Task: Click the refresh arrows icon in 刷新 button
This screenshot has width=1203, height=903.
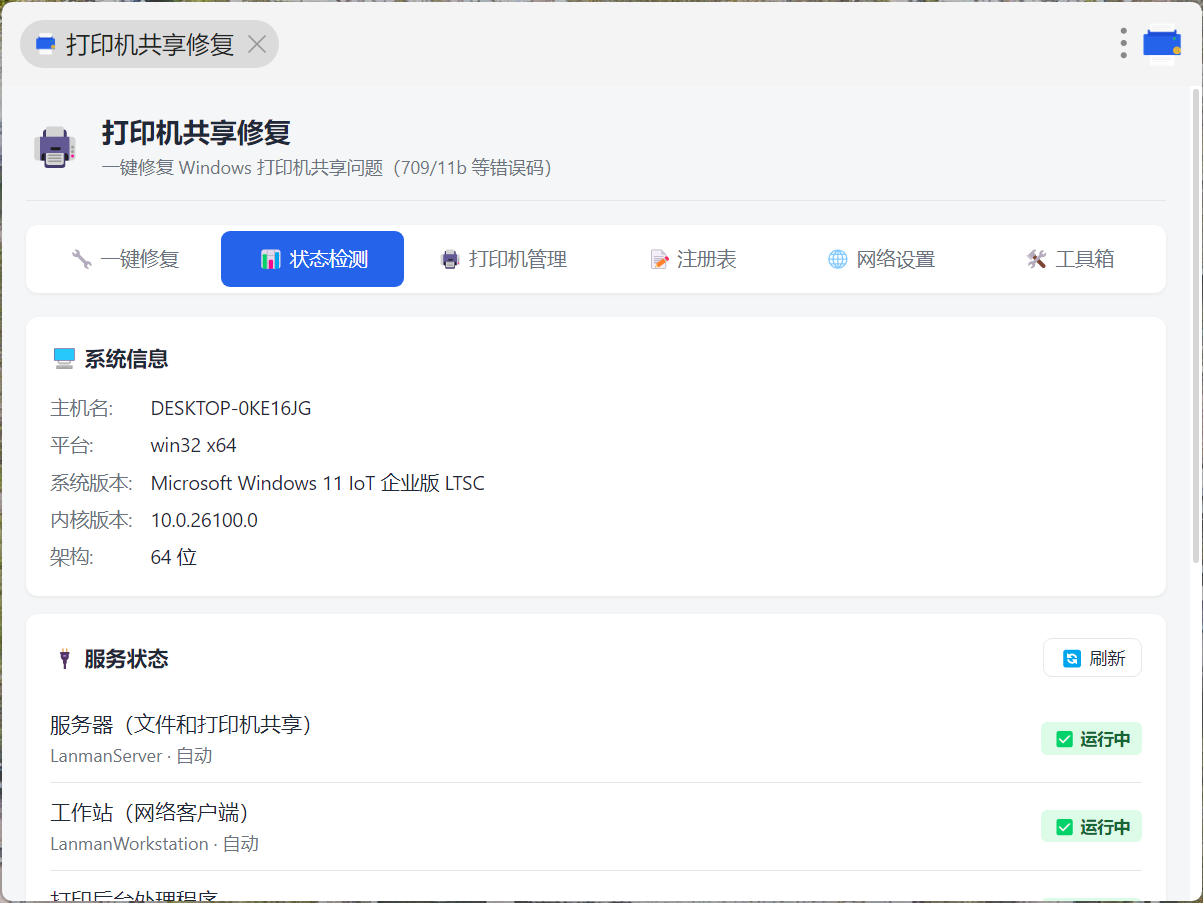Action: pyautogui.click(x=1072, y=658)
